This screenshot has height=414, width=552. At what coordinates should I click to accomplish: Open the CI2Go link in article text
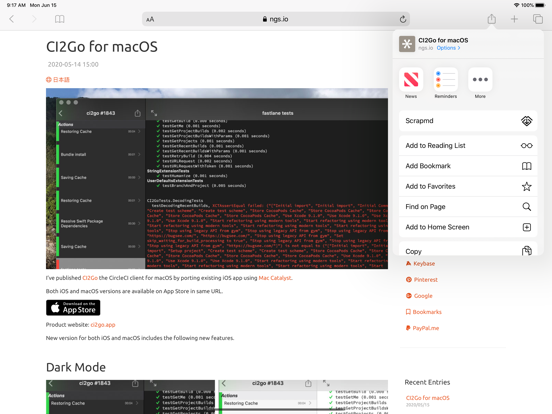90,278
